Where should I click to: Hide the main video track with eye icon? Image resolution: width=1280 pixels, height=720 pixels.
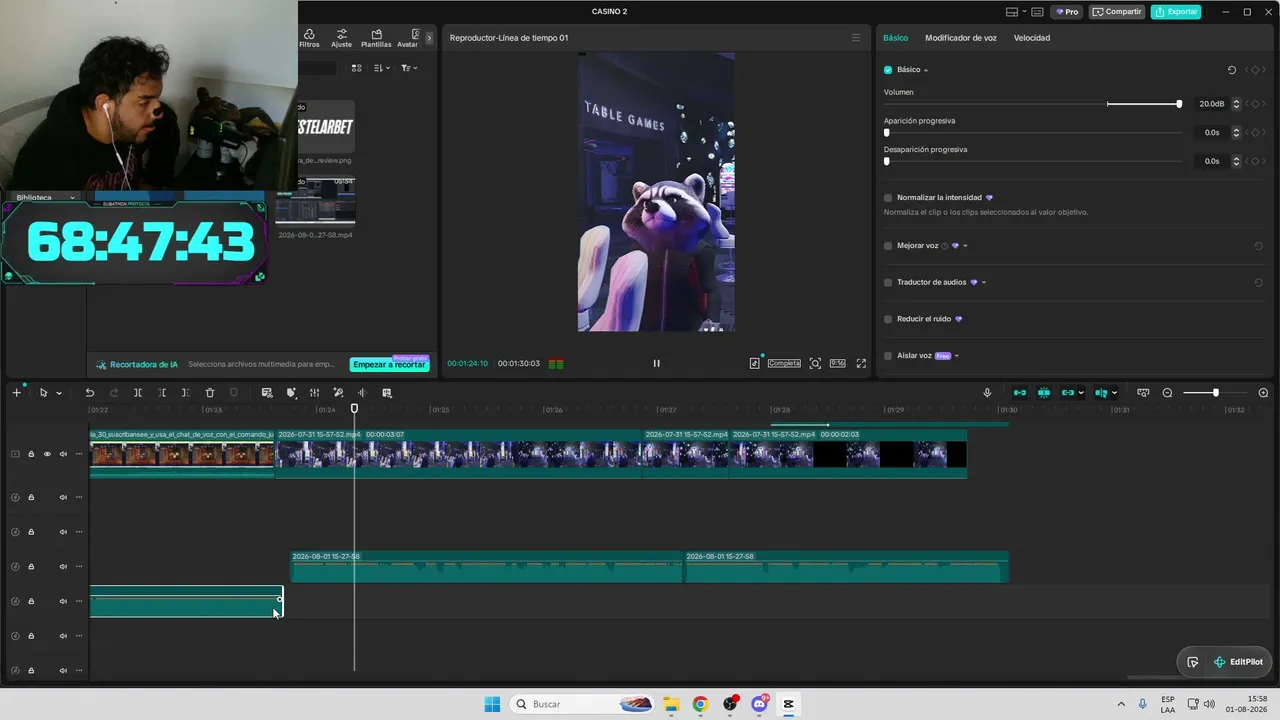47,454
